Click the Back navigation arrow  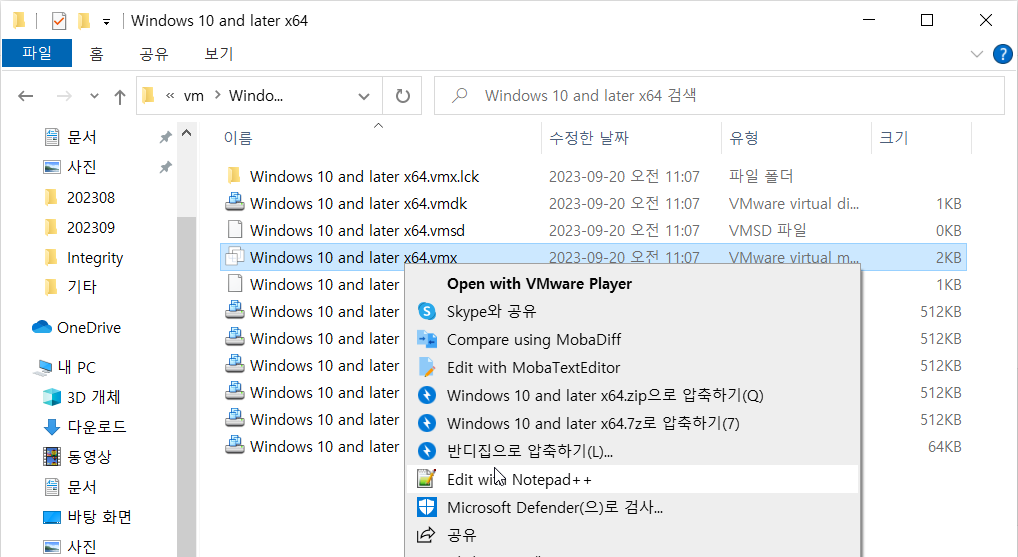(25, 96)
